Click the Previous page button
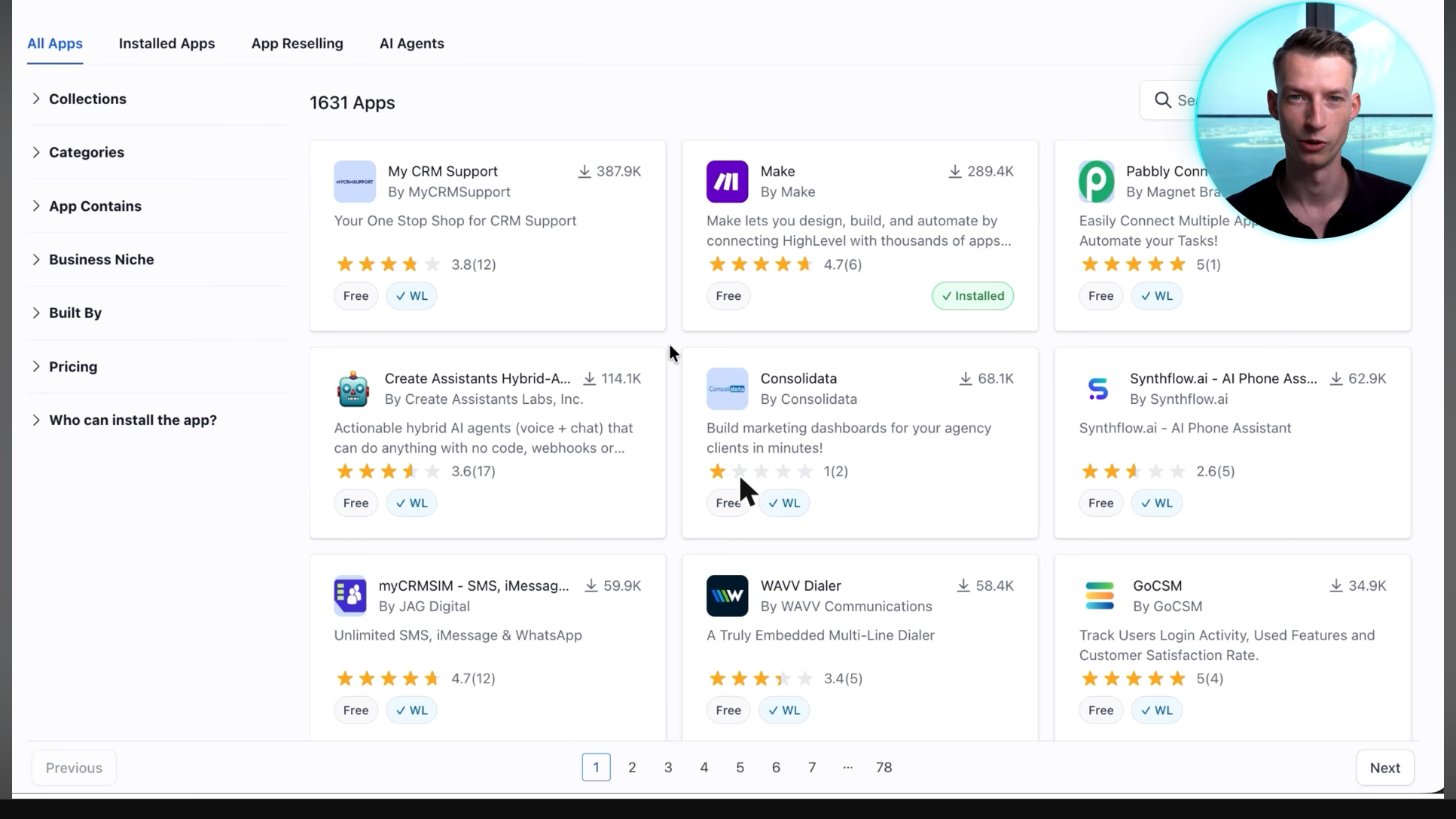 click(74, 768)
